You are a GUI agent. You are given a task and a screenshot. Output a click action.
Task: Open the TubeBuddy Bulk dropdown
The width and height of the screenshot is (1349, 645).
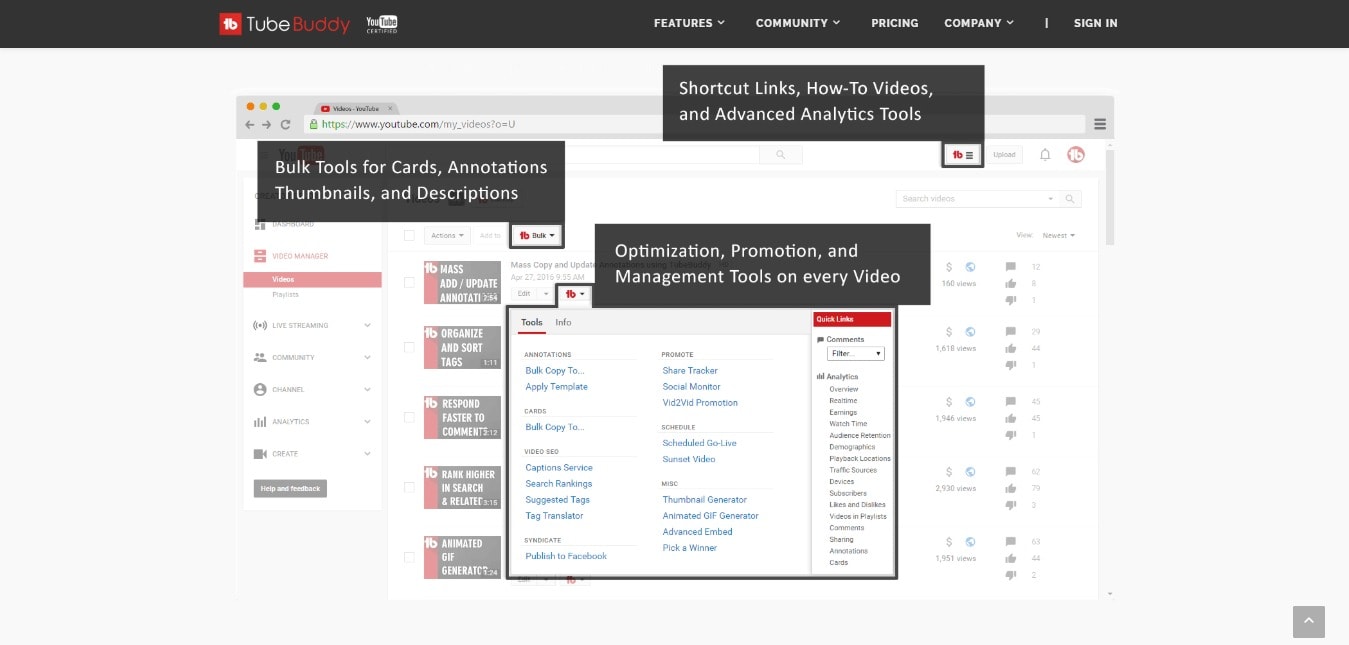[538, 236]
